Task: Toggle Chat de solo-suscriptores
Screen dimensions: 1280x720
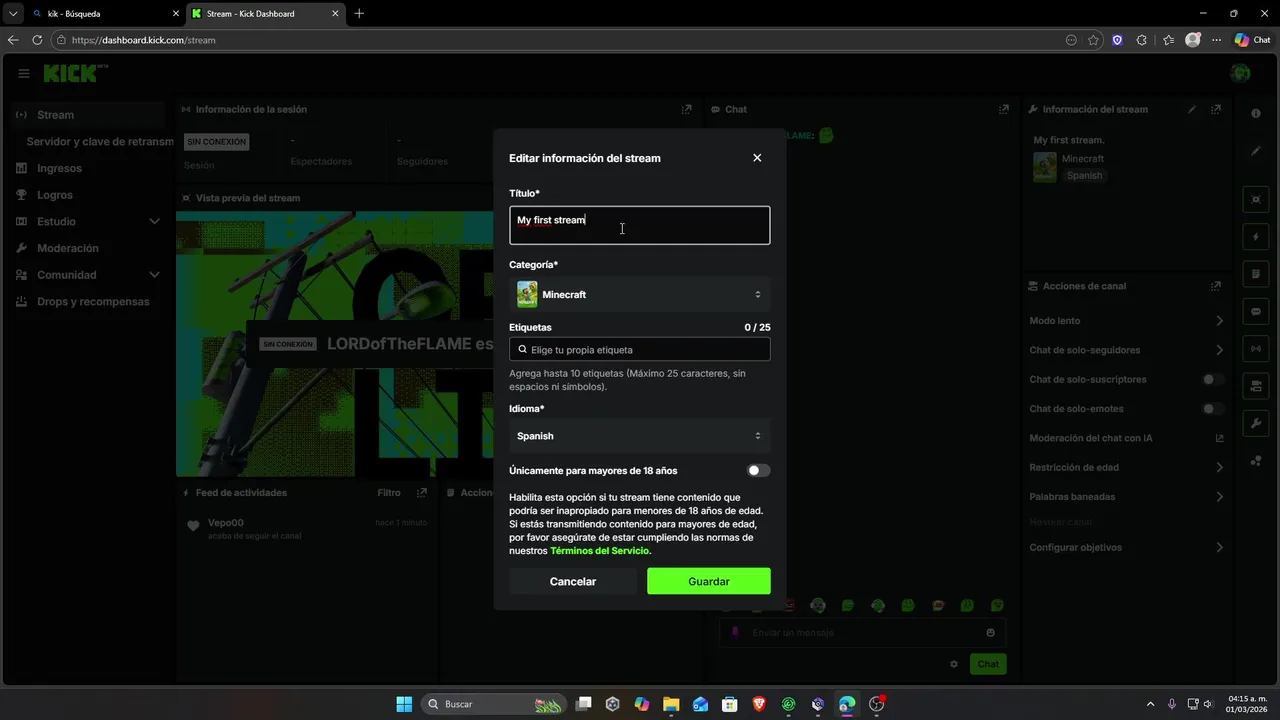Action: click(x=1213, y=380)
